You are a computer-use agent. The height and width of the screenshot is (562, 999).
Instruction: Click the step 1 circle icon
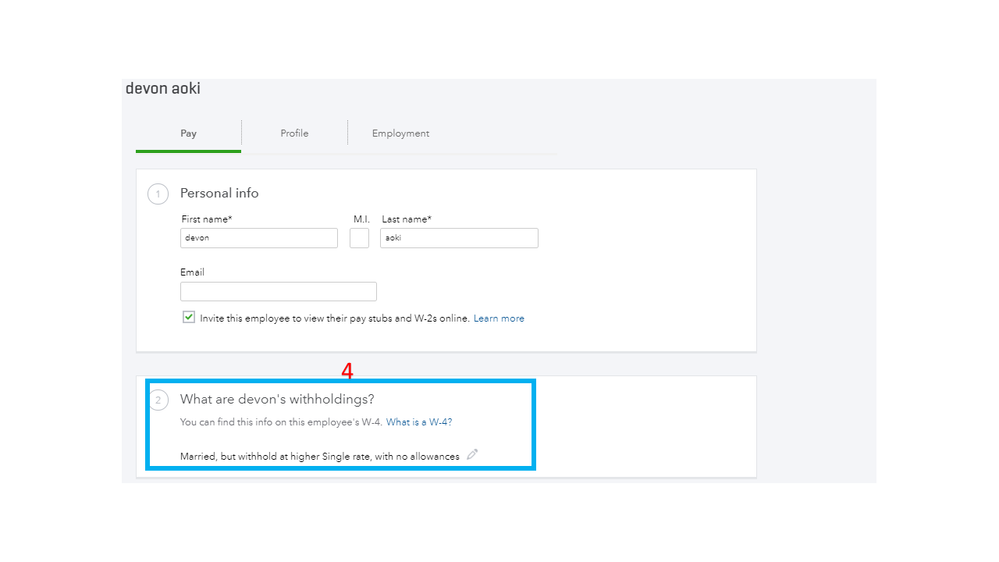coord(158,193)
